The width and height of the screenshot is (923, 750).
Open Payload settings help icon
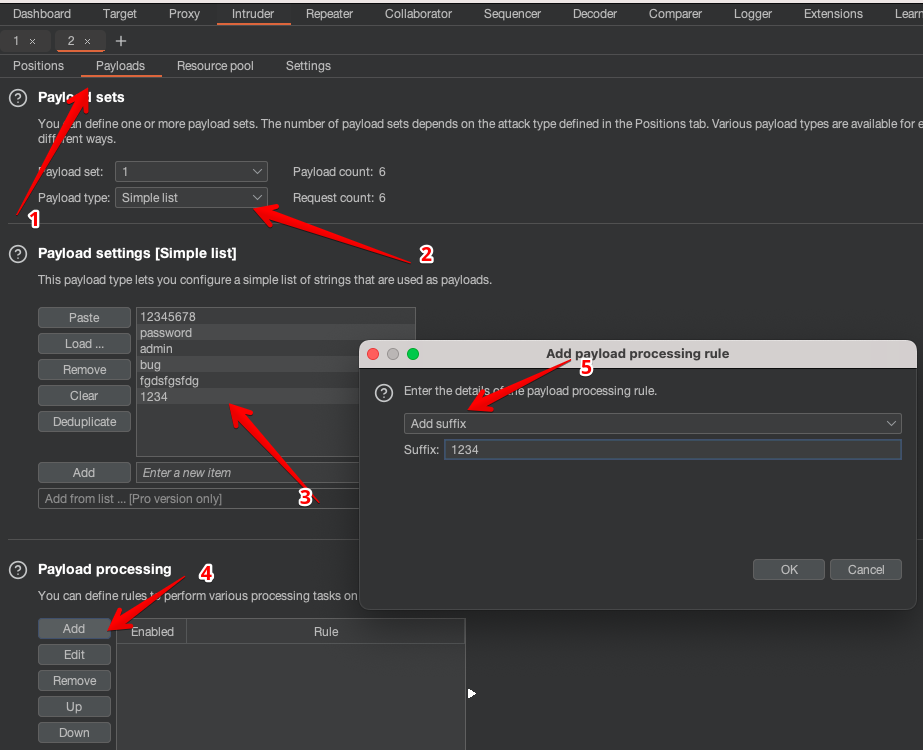[x=18, y=254]
